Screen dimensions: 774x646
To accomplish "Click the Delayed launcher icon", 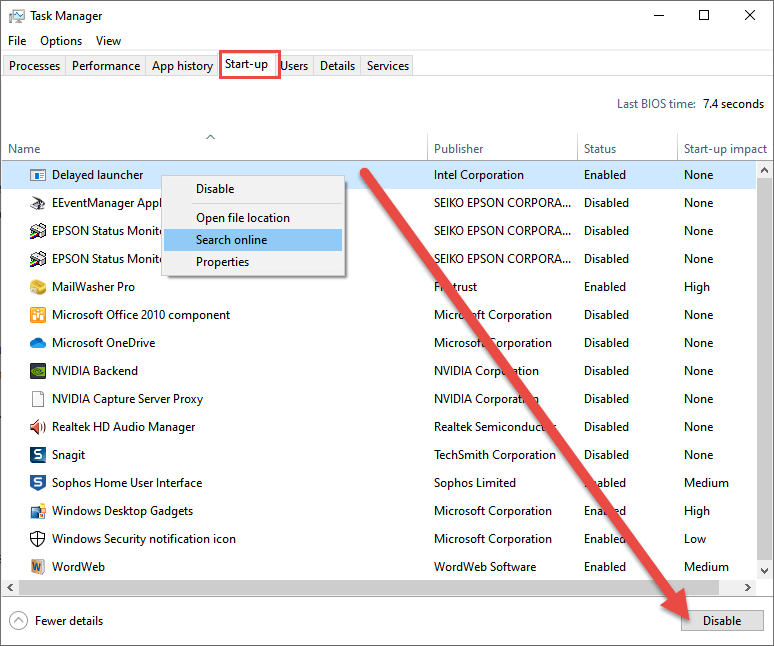I will tap(38, 175).
